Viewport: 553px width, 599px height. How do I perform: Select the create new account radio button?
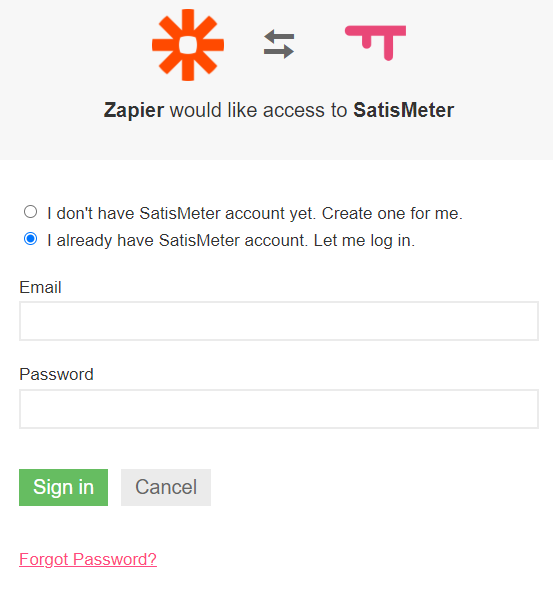31,212
